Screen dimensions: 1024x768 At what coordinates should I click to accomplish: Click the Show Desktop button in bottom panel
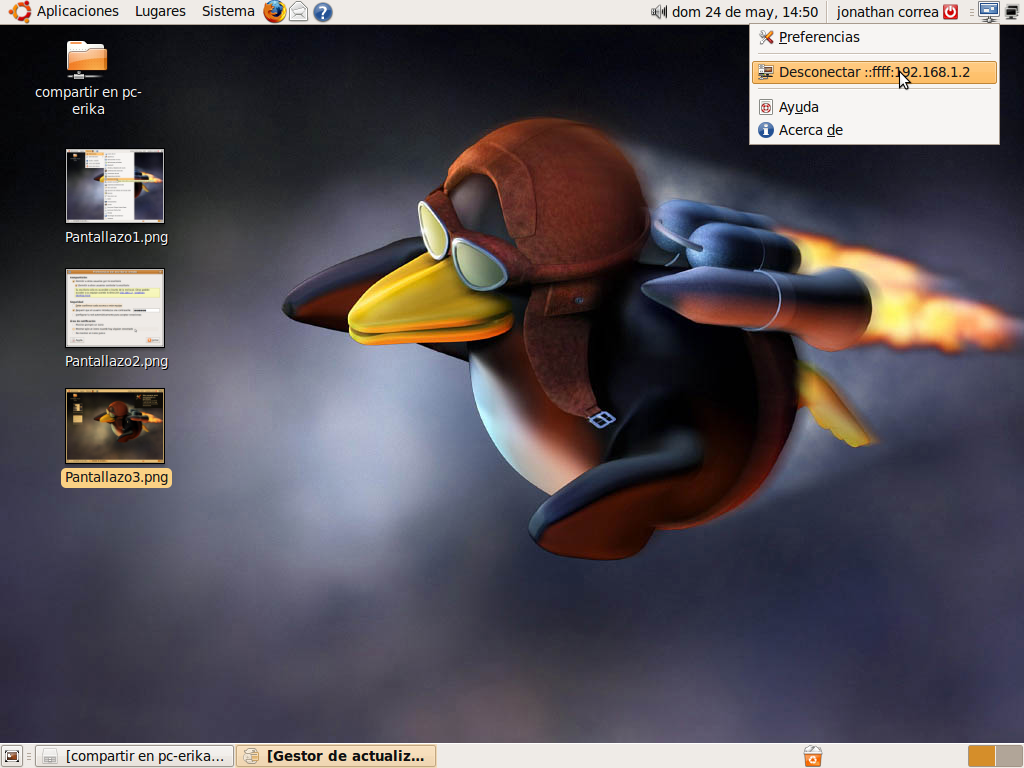tap(12, 756)
